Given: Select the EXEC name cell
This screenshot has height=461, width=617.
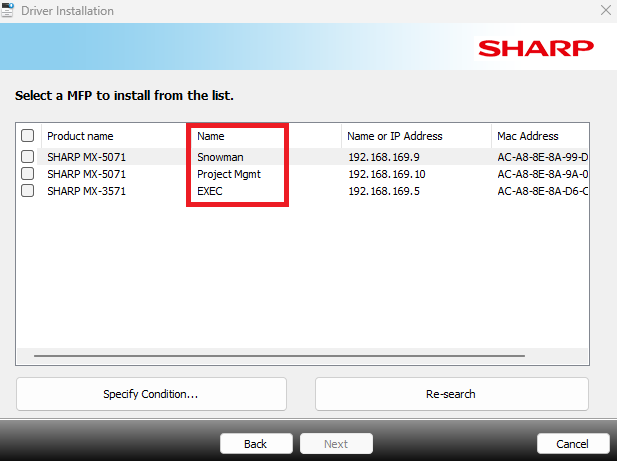Looking at the screenshot, I should 210,191.
